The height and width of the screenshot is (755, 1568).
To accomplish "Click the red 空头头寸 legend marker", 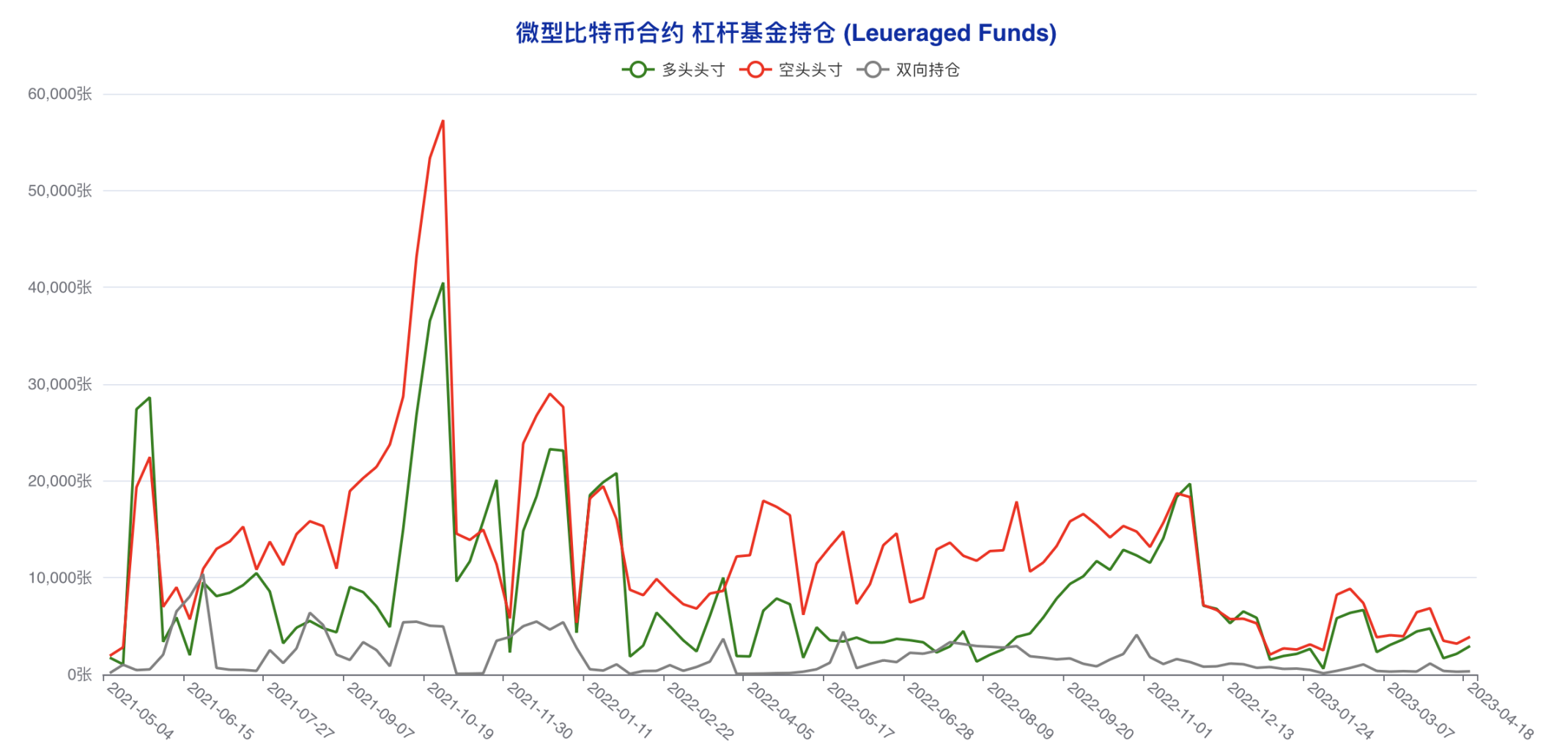I will [755, 70].
